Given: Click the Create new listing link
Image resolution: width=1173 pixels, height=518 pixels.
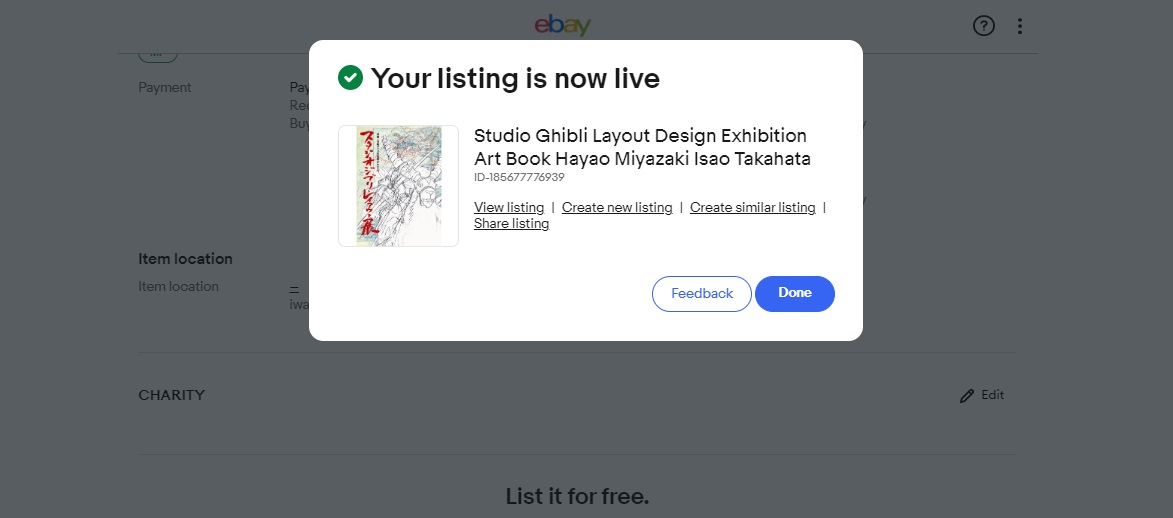Looking at the screenshot, I should click(617, 207).
